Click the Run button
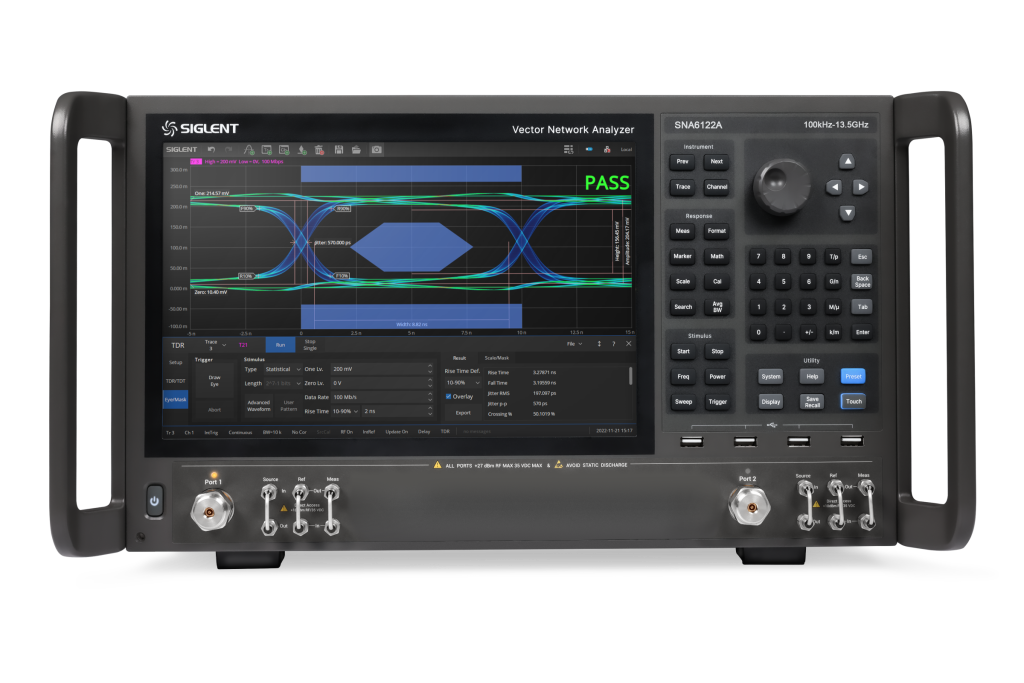Image resolution: width=1024 pixels, height=683 pixels. (x=280, y=344)
